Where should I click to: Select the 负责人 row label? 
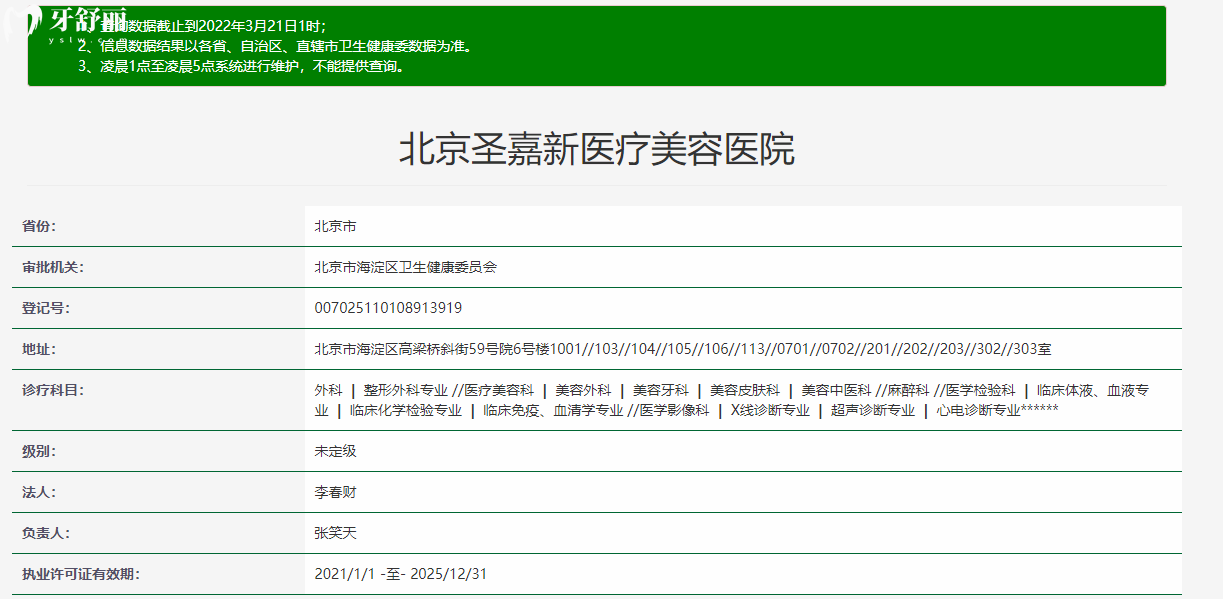point(46,533)
